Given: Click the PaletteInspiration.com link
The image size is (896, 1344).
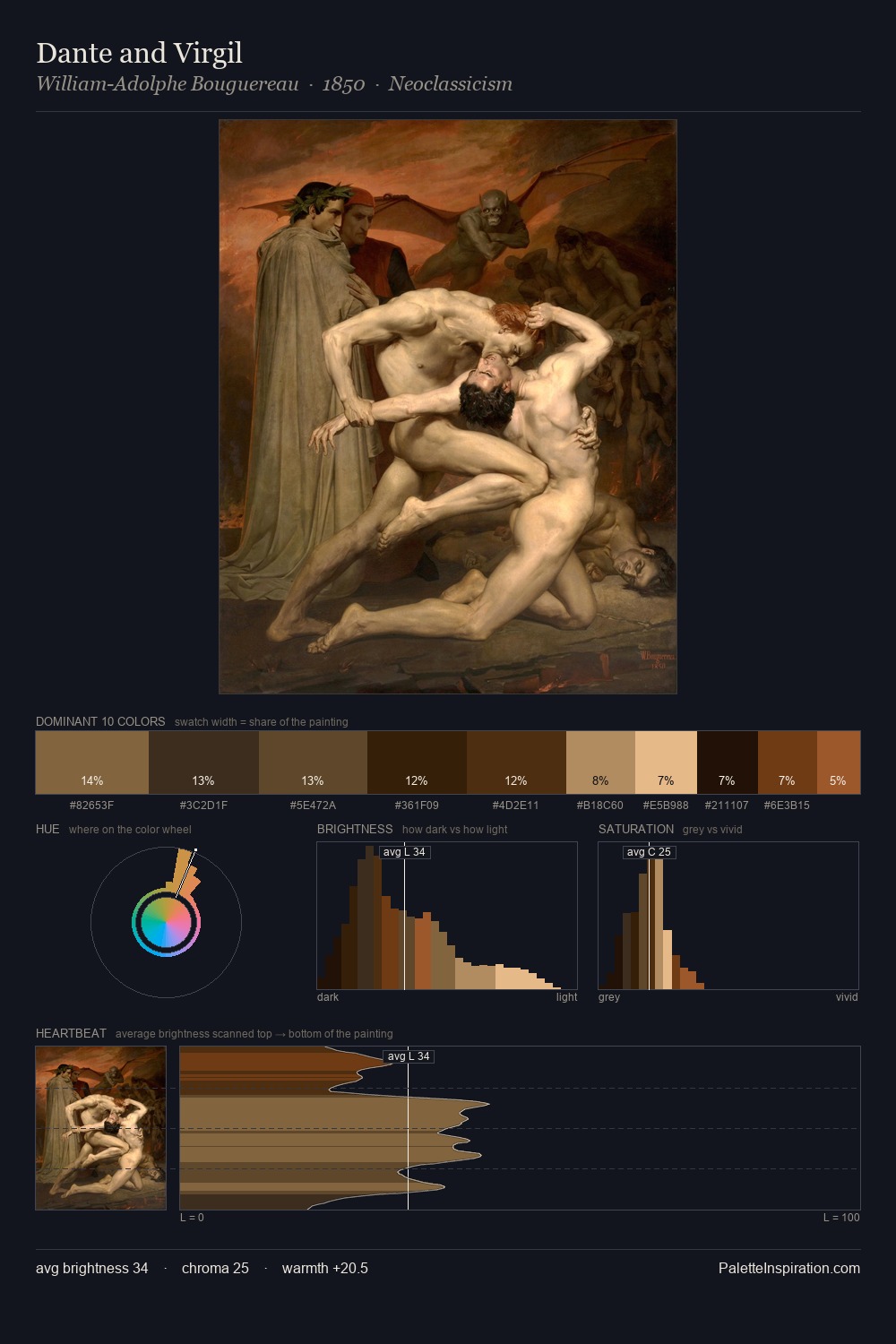Looking at the screenshot, I should [x=789, y=1268].
